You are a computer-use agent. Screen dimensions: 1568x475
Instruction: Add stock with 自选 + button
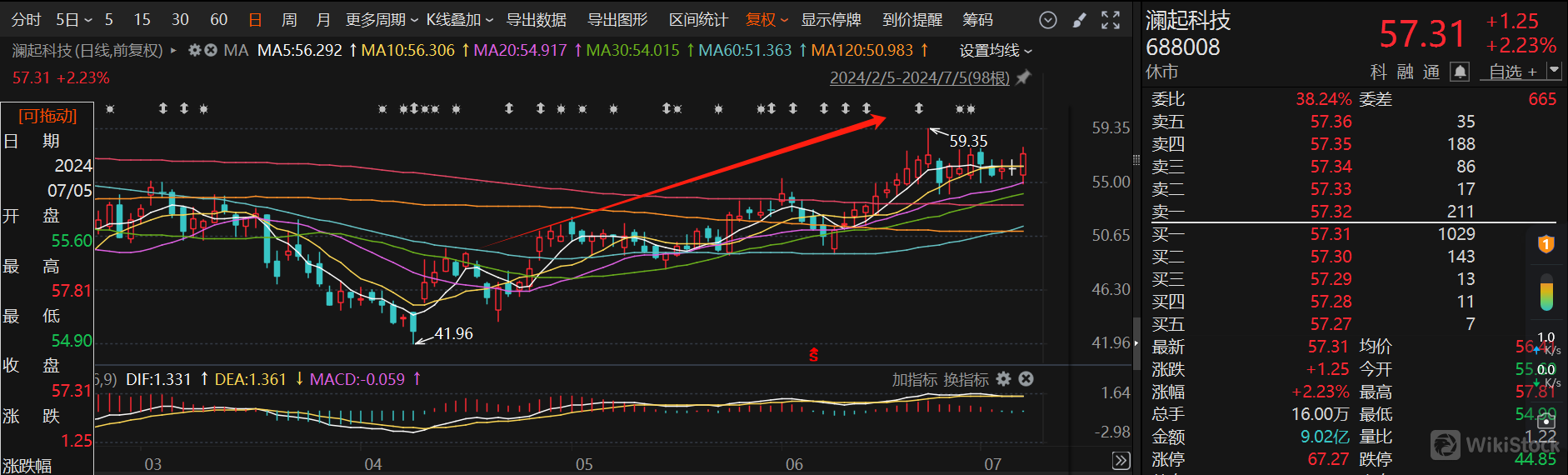point(1513,72)
